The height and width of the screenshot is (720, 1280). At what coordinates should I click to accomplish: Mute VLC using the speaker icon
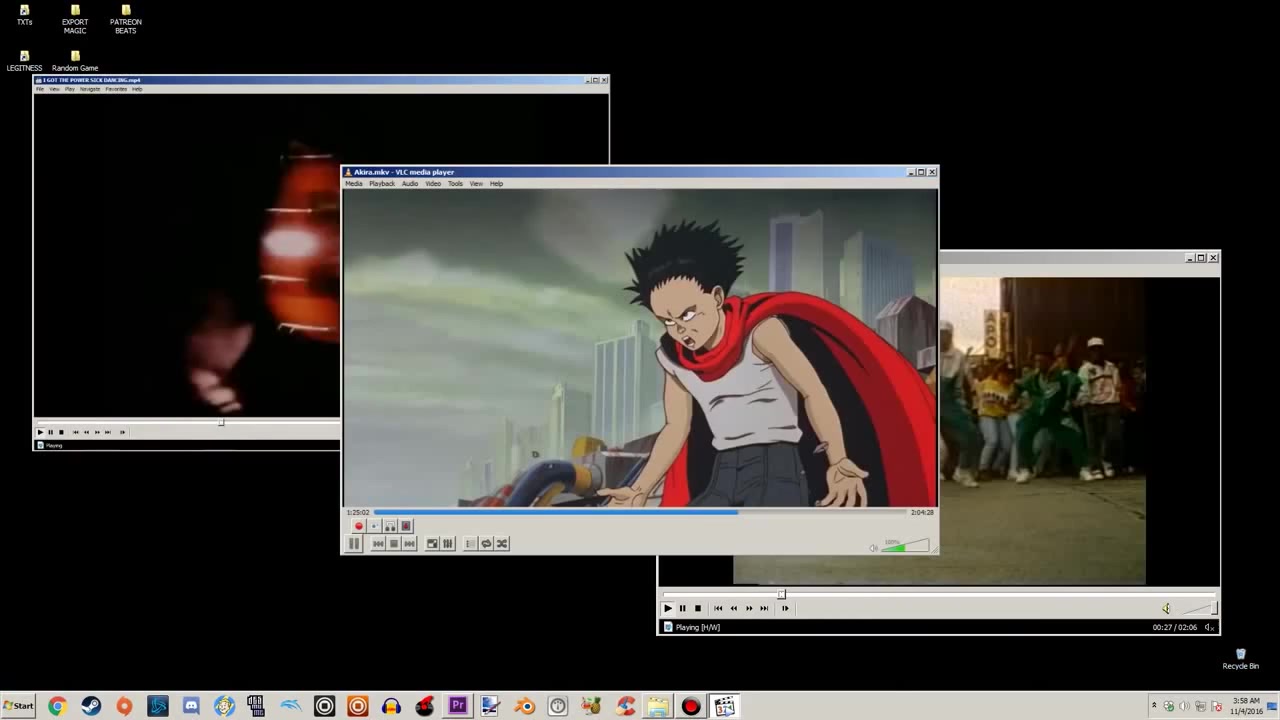873,547
